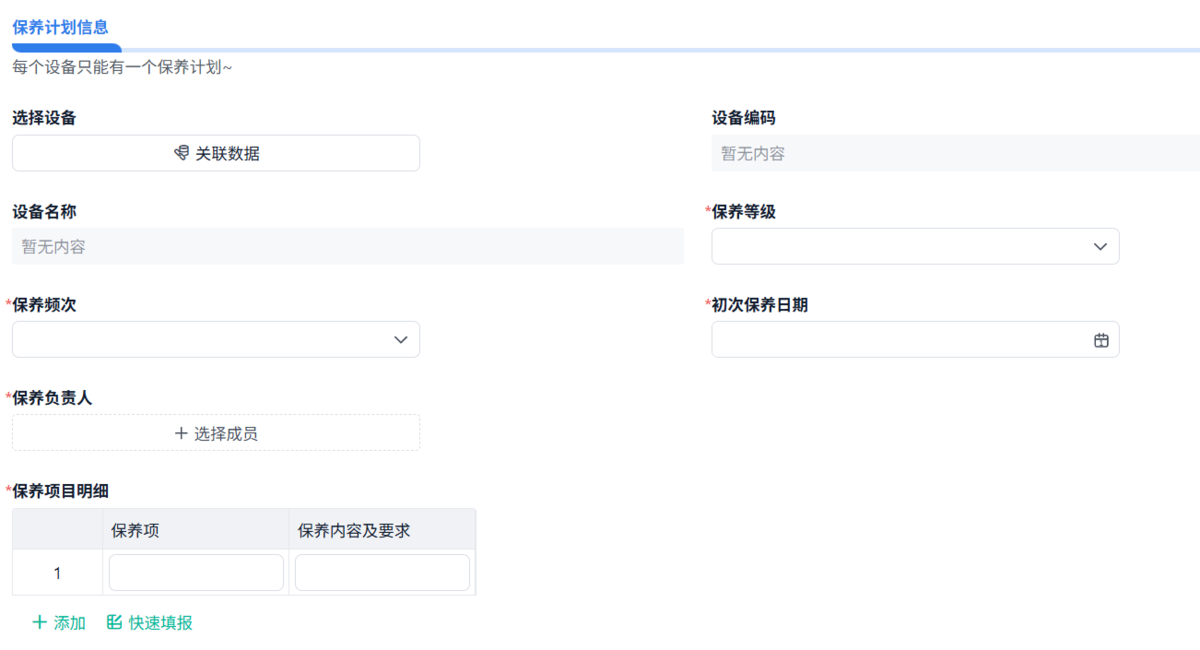Click the 关联数据 button under 选择设备

pos(215,152)
